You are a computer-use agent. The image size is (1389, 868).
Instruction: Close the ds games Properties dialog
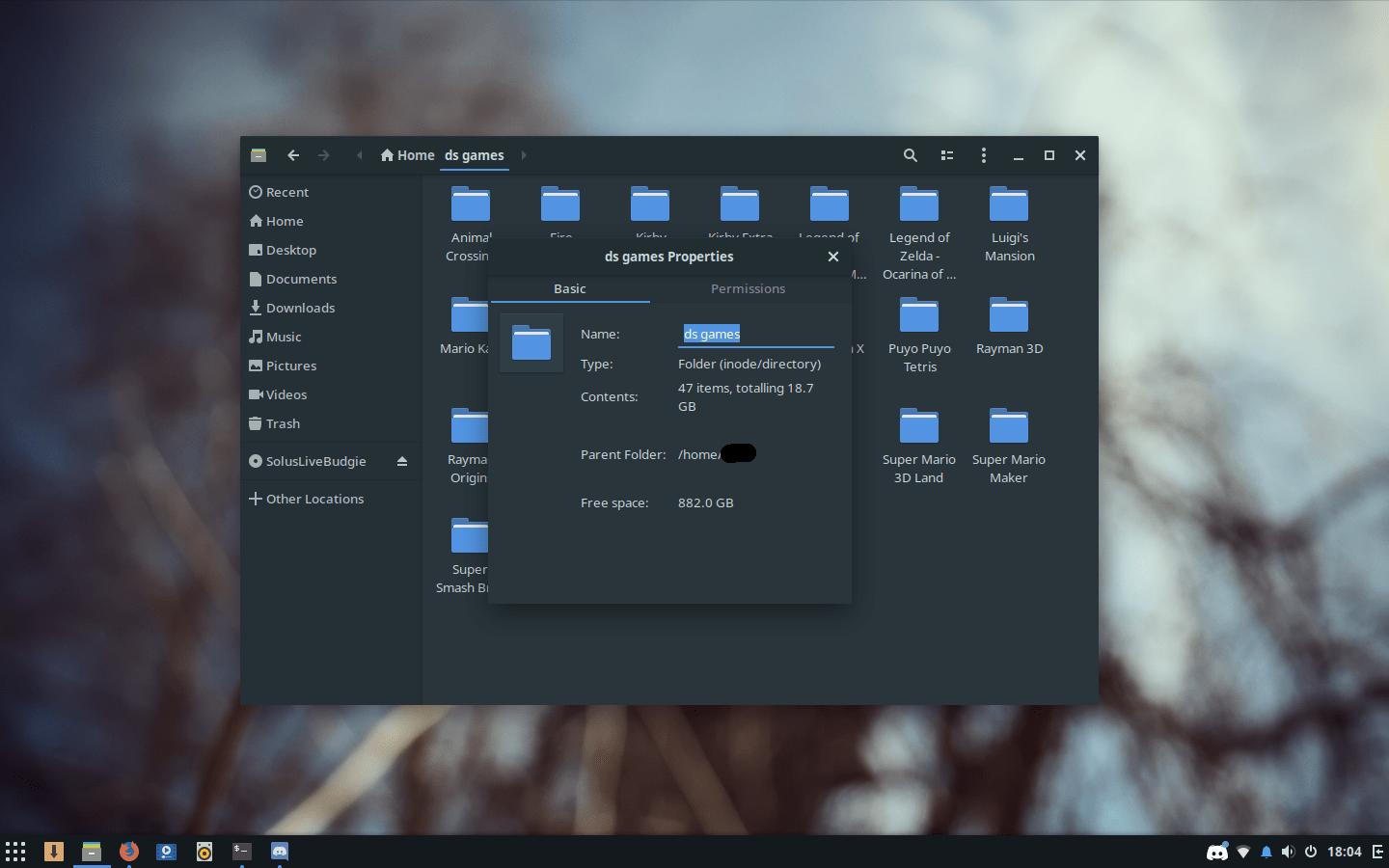(833, 257)
